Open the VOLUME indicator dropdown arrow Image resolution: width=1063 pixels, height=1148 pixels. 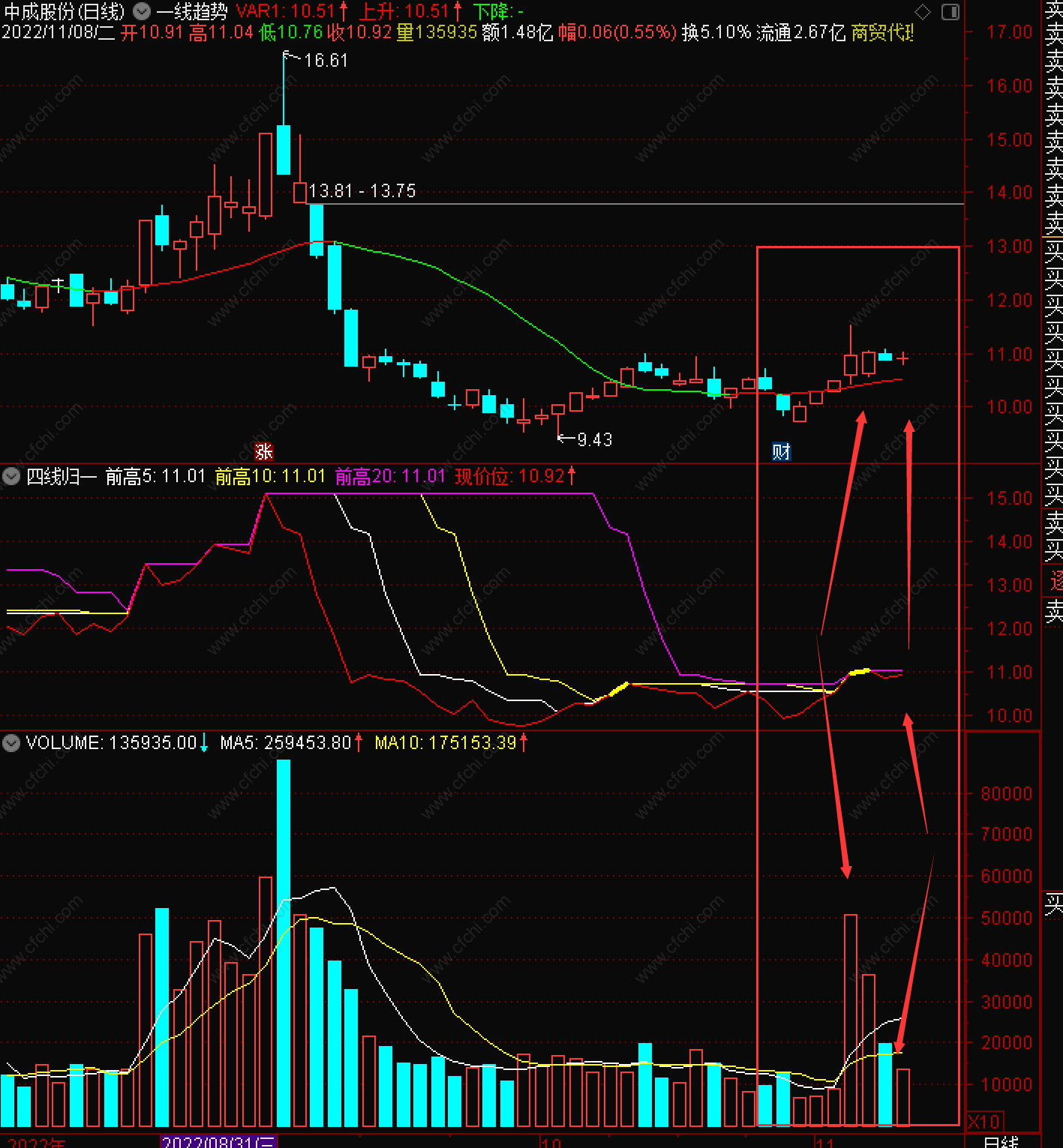pyautogui.click(x=11, y=742)
